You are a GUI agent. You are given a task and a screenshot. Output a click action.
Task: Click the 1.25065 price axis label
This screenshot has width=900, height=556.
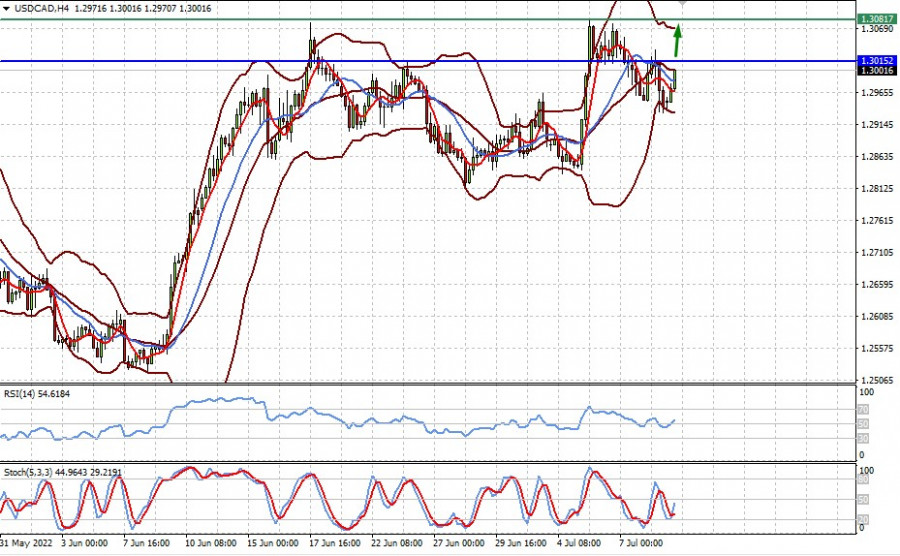877,381
